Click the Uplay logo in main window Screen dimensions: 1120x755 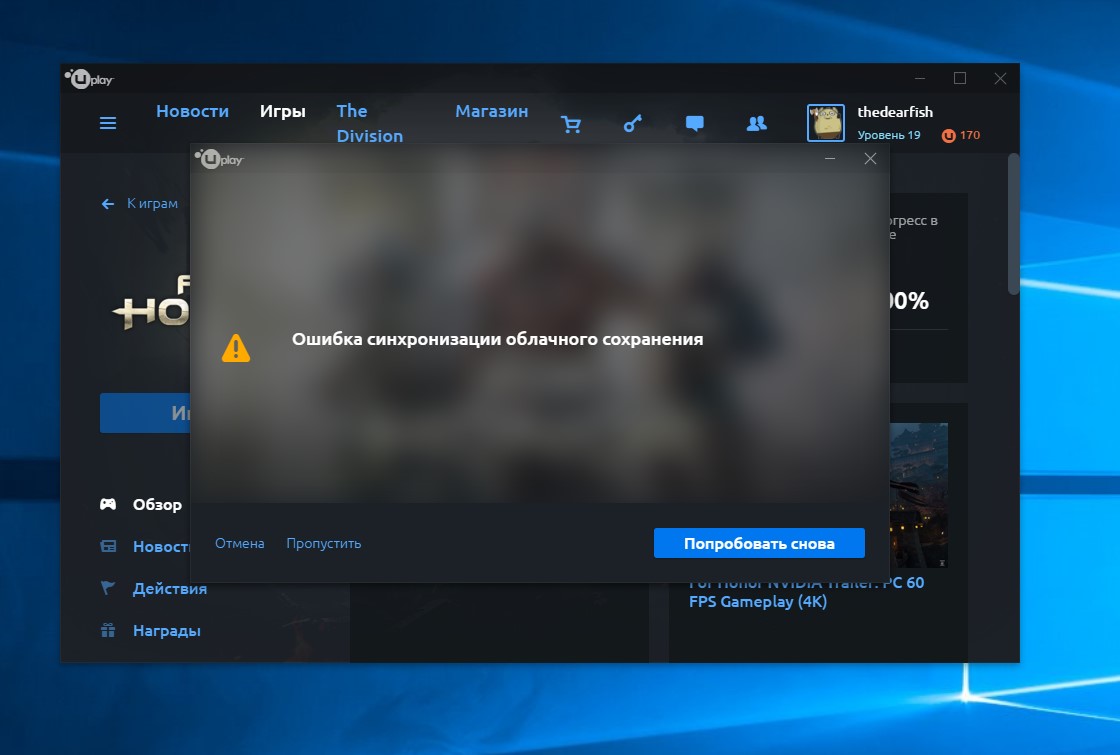pyautogui.click(x=89, y=79)
